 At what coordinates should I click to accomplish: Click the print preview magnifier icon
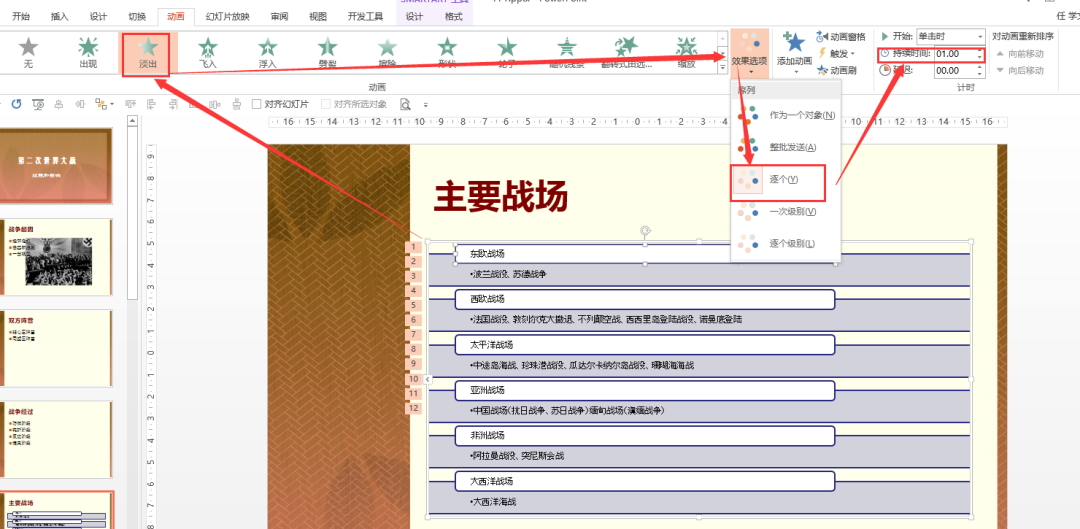coord(405,104)
